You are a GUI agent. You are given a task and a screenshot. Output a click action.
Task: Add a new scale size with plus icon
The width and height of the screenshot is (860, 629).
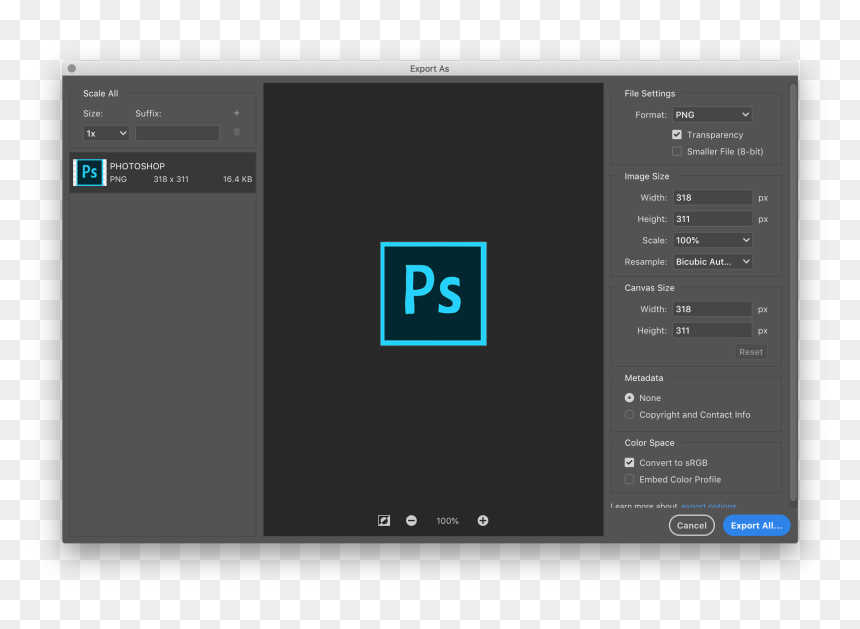(x=236, y=113)
